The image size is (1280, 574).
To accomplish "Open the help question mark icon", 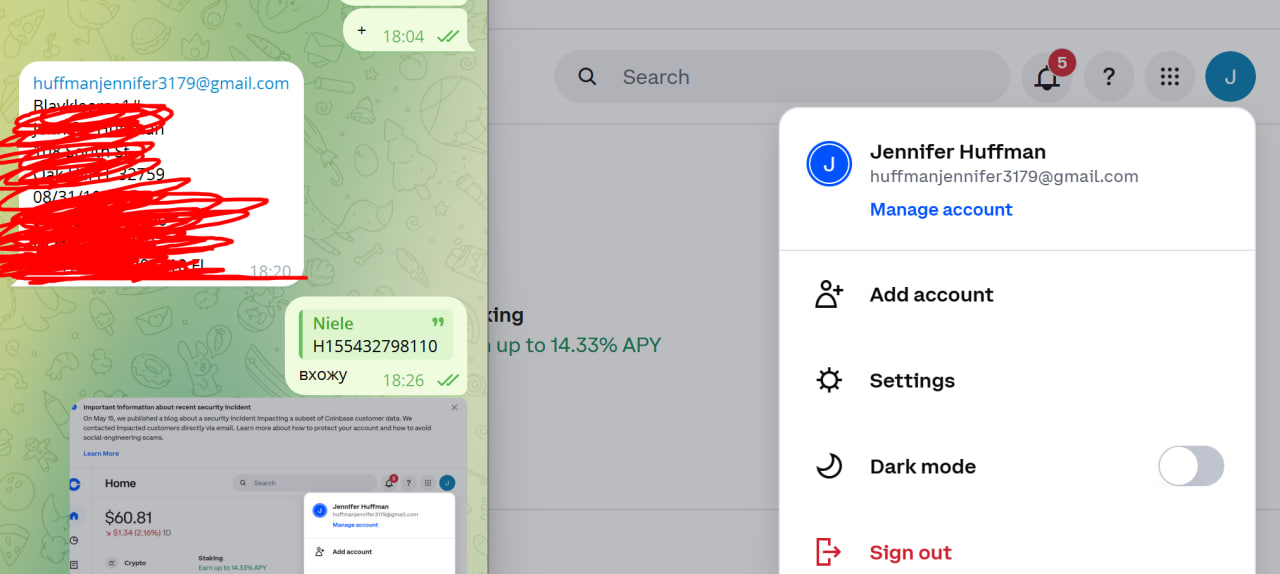I will coord(1109,77).
